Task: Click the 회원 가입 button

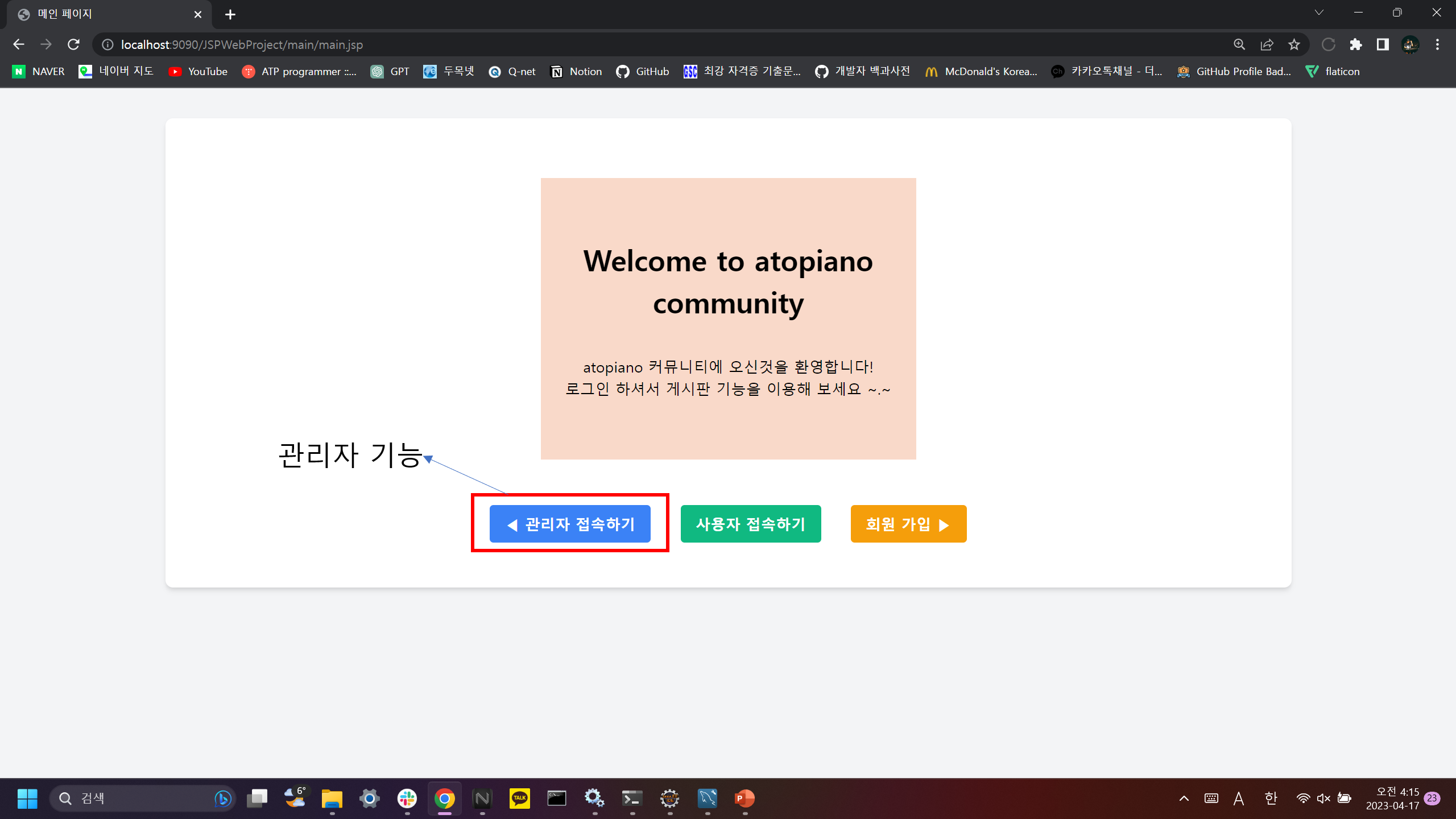Action: pos(908,524)
